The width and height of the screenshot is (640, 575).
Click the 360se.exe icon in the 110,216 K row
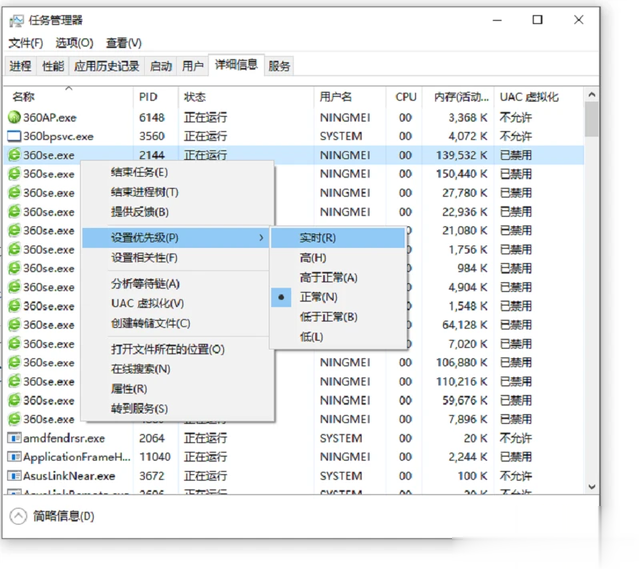[14, 381]
